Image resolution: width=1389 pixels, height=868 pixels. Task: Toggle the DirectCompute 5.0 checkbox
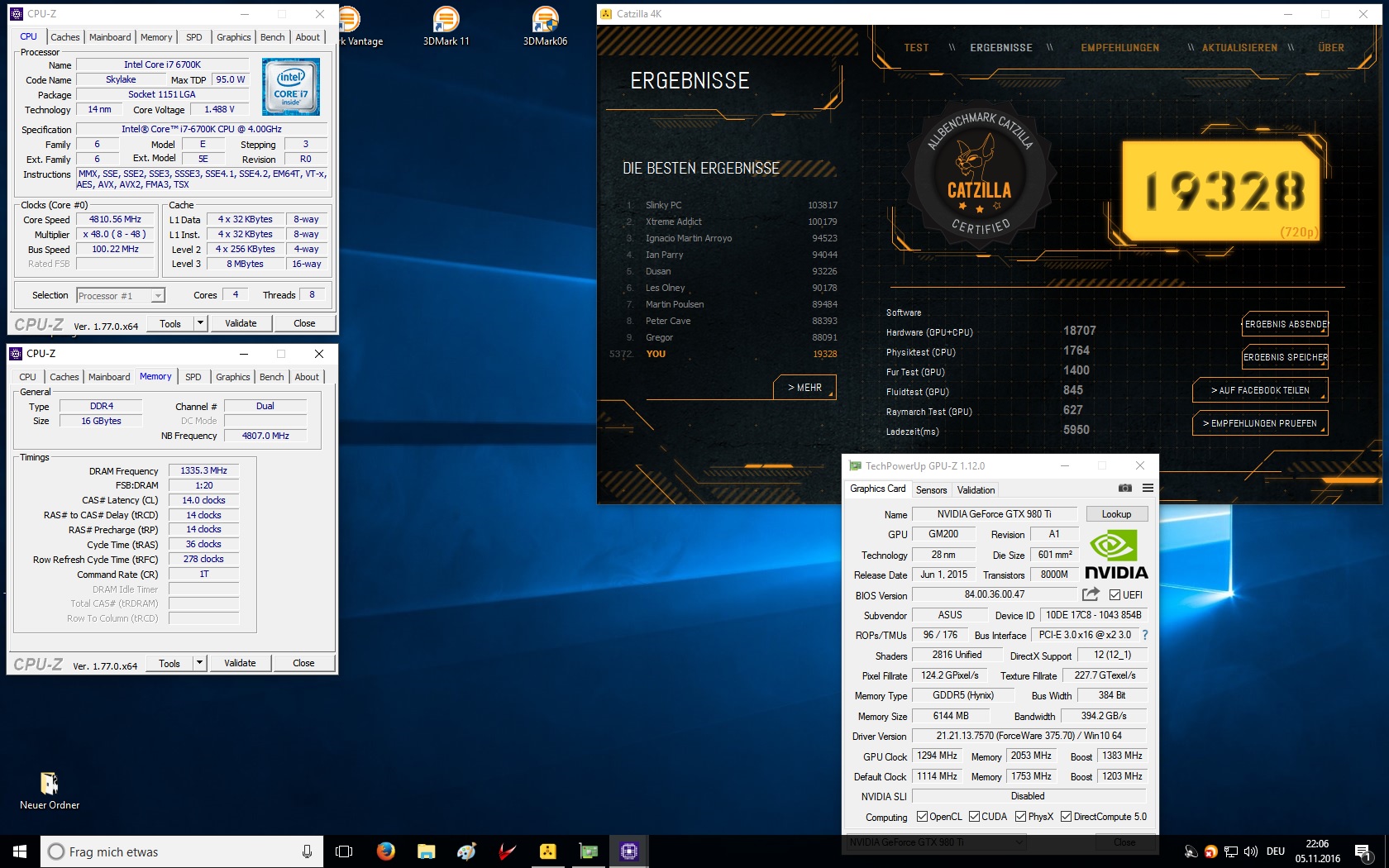(x=1066, y=817)
